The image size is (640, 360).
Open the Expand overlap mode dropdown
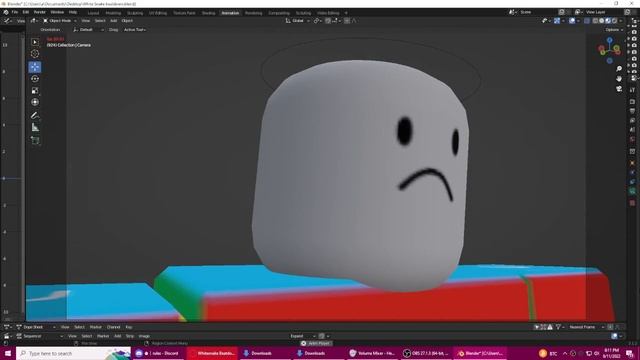coord(302,336)
